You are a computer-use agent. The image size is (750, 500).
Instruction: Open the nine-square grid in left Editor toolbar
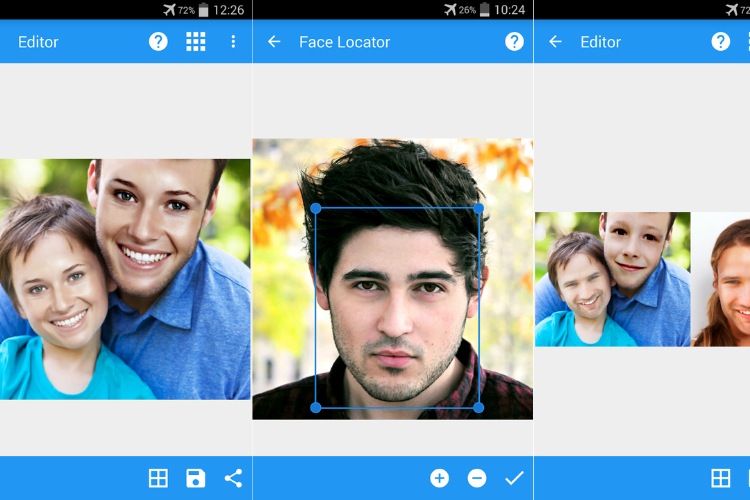click(196, 42)
